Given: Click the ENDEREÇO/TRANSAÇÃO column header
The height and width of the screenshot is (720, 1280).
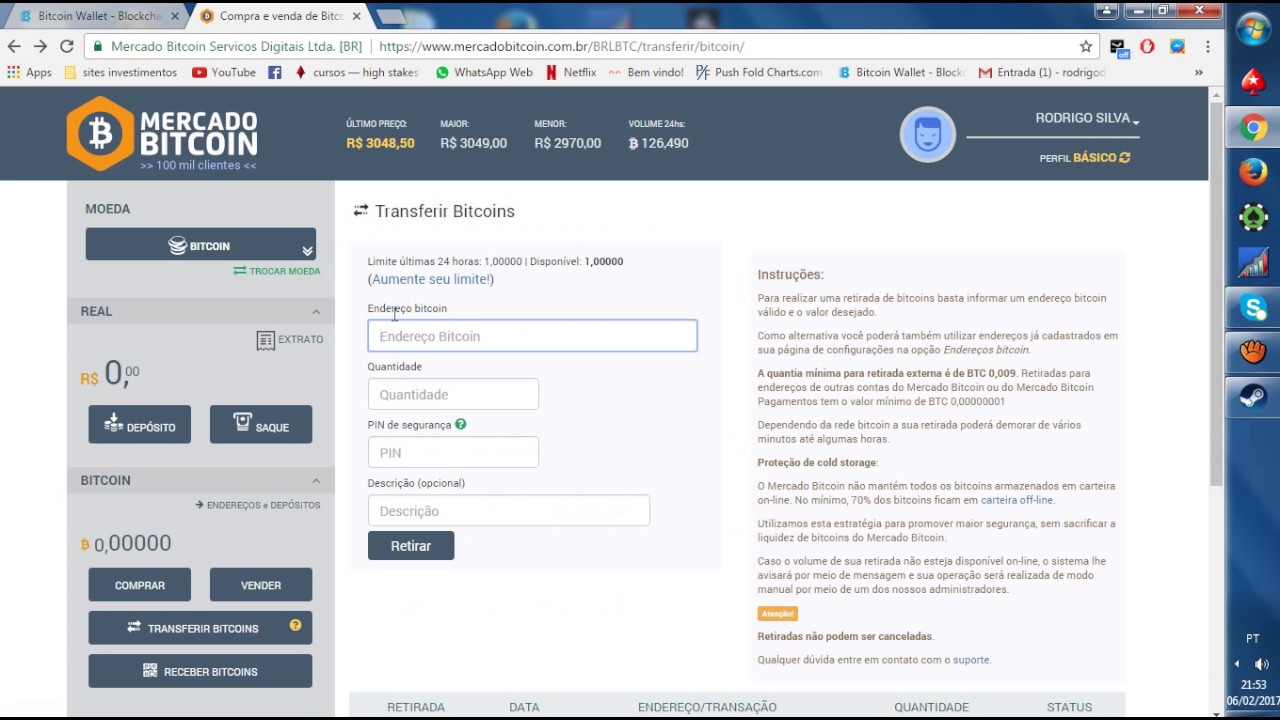Looking at the screenshot, I should pos(707,707).
